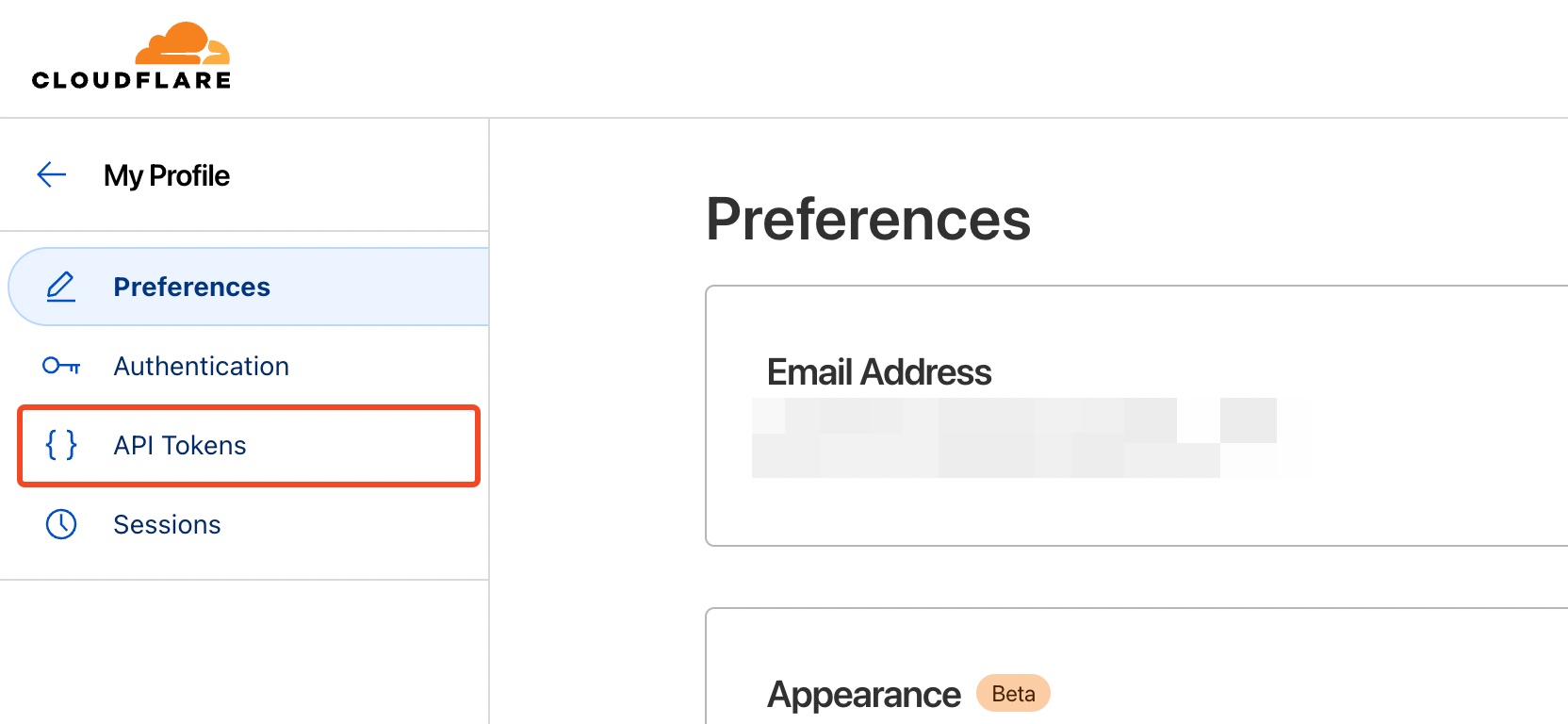Open the Preferences sidebar menu item
The image size is (1568, 724).
[191, 287]
